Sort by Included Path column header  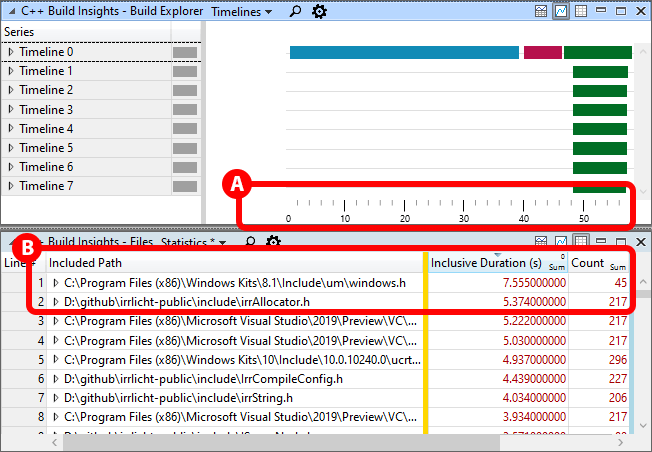coord(235,263)
